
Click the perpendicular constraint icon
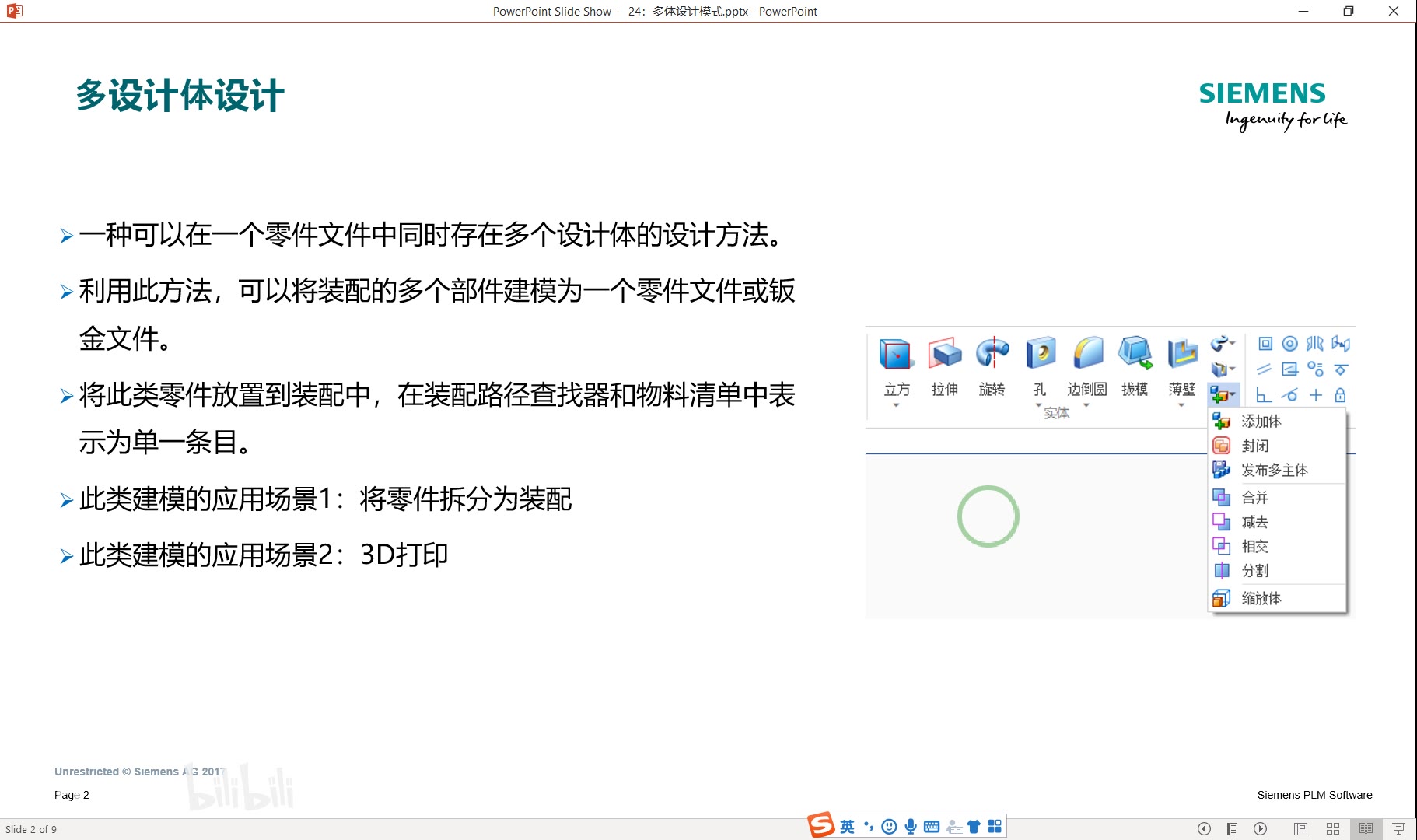[1265, 395]
